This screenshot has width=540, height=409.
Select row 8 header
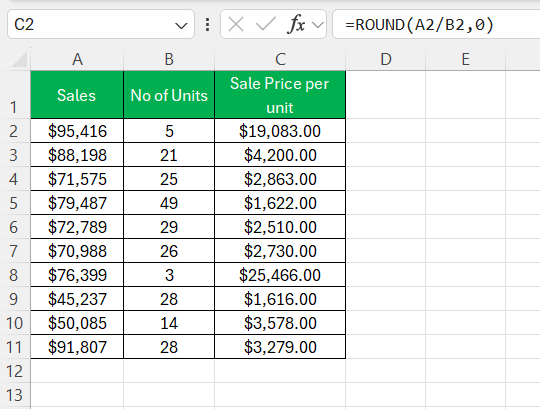point(14,275)
